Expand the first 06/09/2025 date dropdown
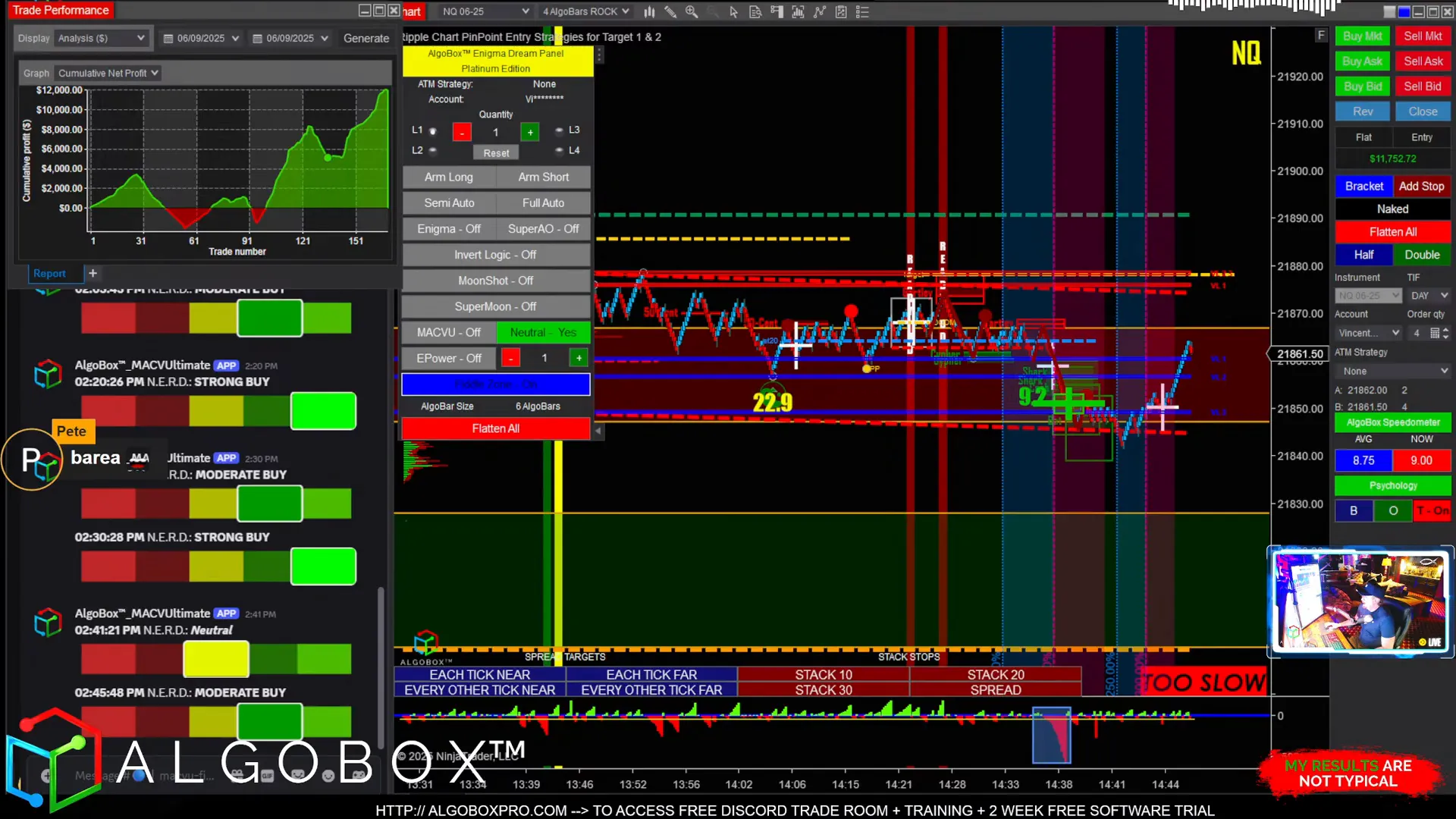This screenshot has height=819, width=1456. pyautogui.click(x=236, y=39)
